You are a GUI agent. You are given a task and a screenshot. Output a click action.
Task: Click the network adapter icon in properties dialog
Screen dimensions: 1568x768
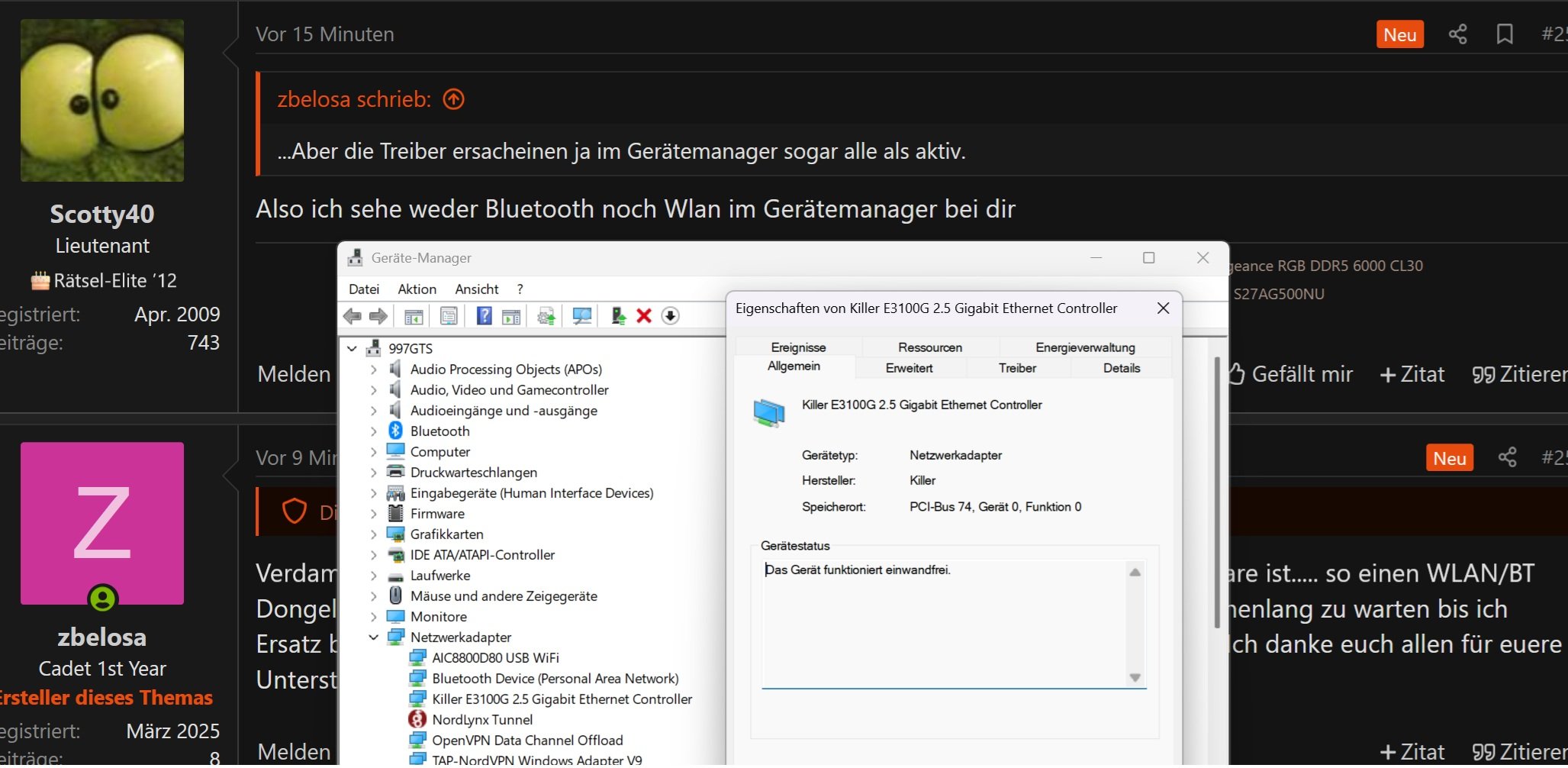point(768,413)
